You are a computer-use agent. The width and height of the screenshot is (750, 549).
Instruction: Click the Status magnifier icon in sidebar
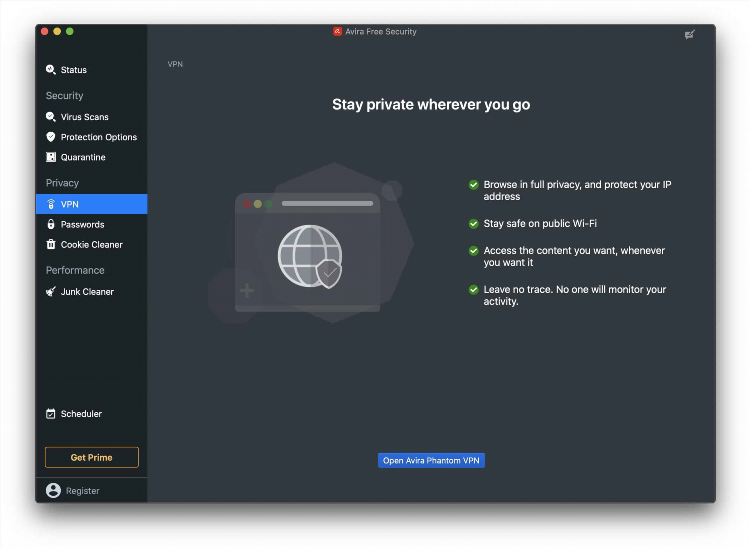click(51, 70)
